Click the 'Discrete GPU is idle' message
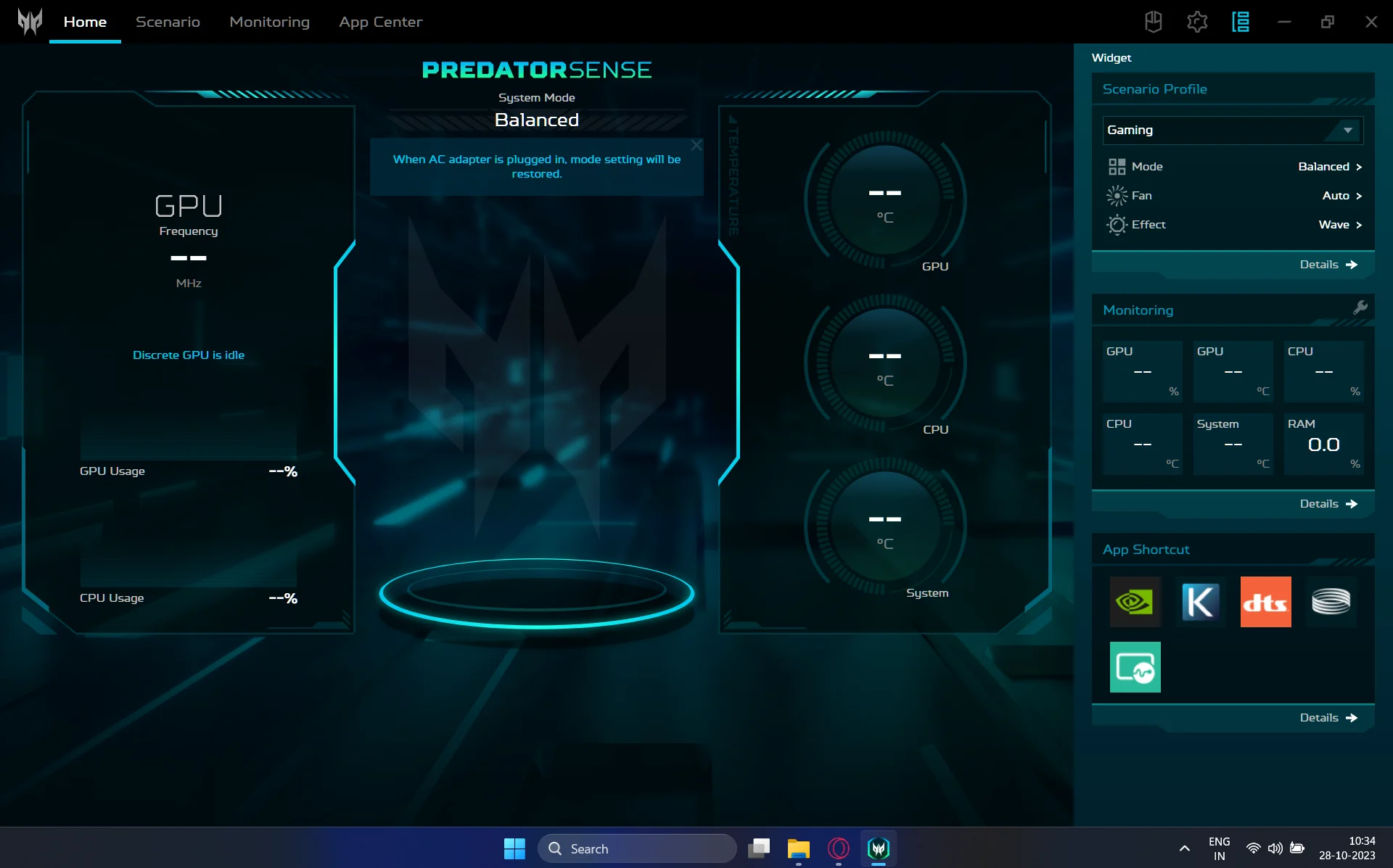This screenshot has height=868, width=1393. (x=189, y=355)
